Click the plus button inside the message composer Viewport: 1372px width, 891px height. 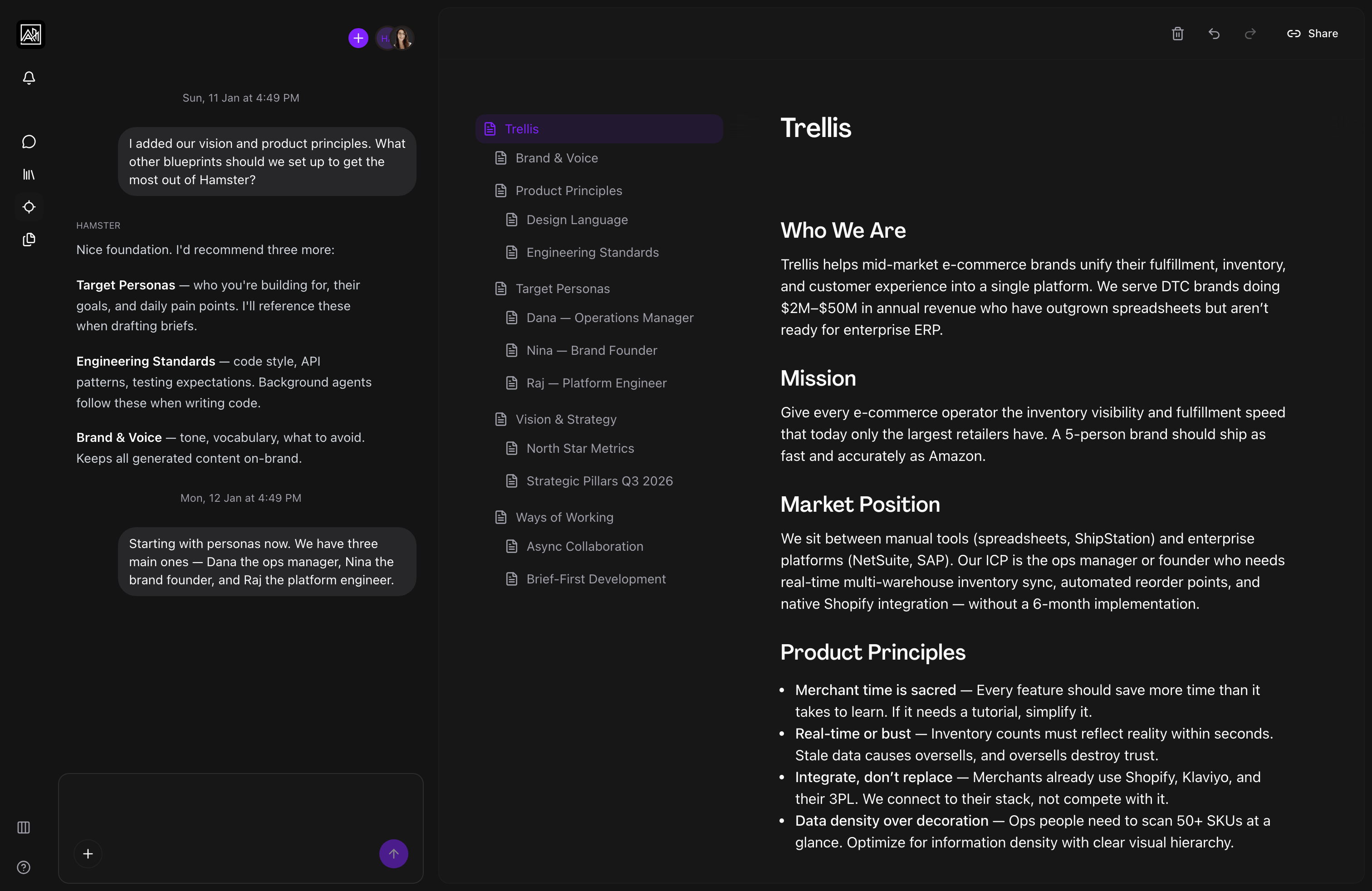(x=88, y=853)
